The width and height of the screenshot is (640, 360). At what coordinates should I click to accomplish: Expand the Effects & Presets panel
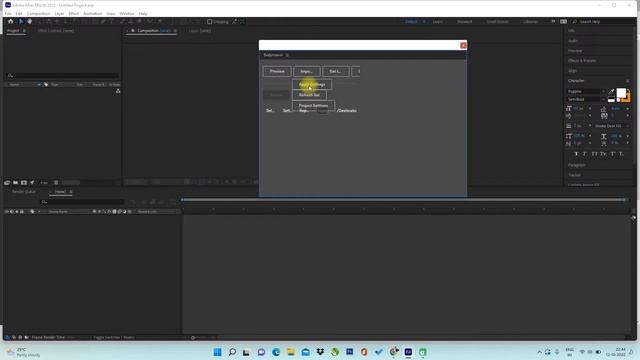582,60
